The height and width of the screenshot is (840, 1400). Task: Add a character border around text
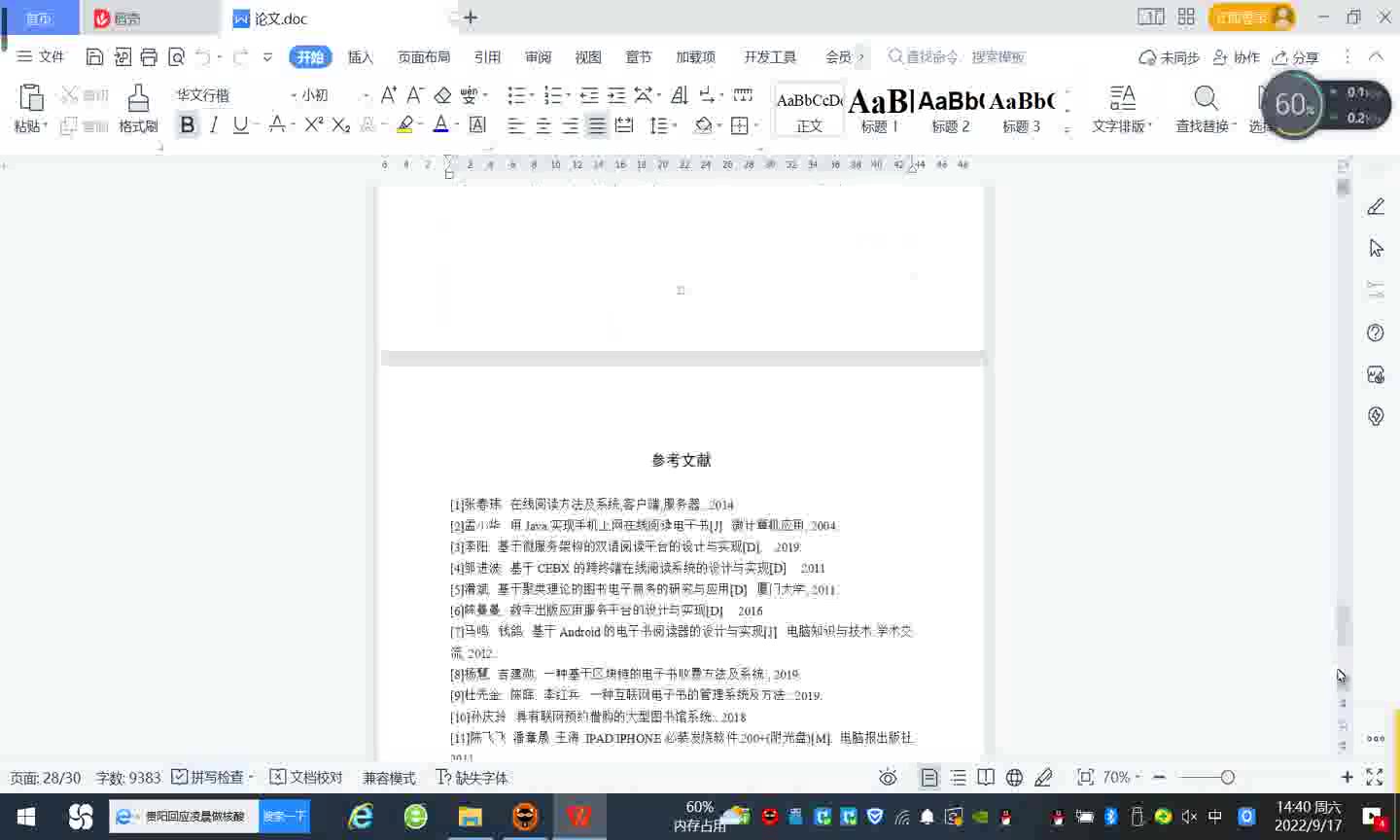tap(477, 124)
